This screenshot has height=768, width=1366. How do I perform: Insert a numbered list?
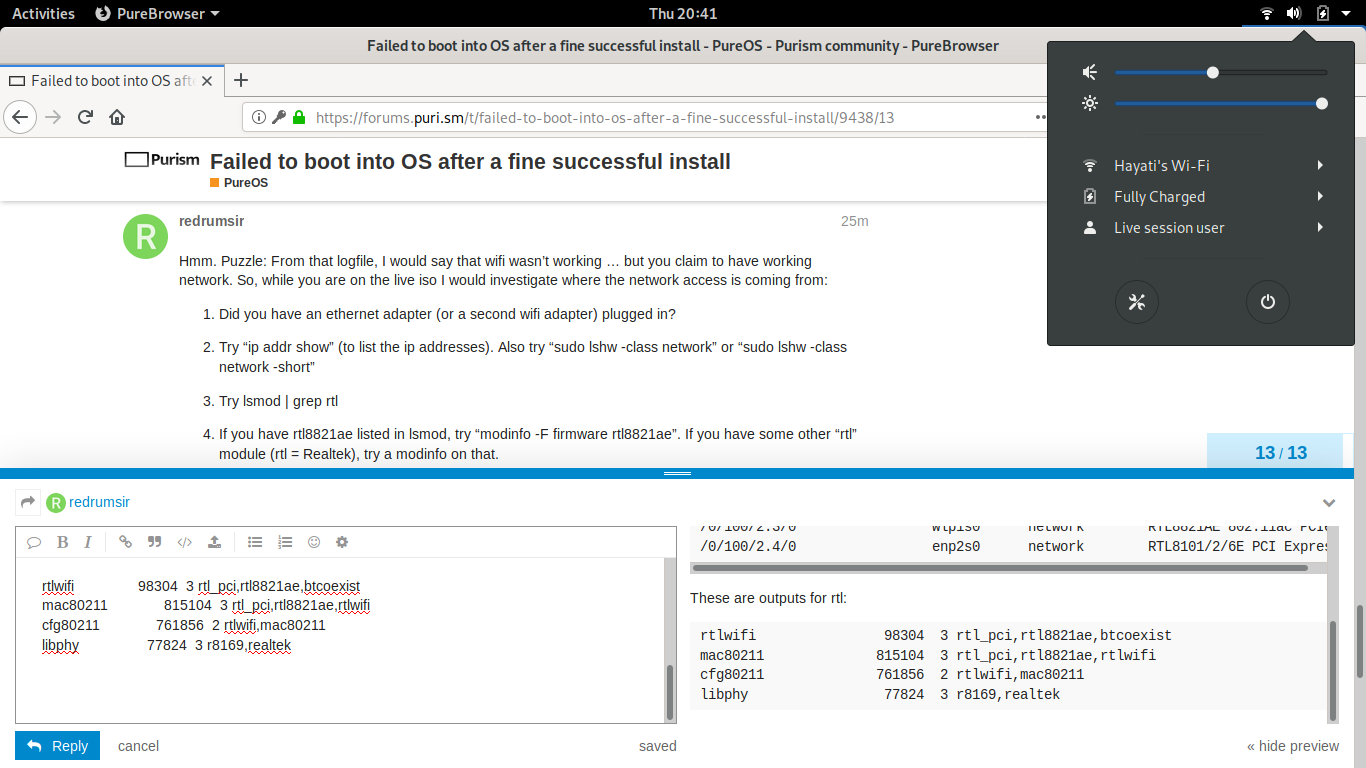[x=285, y=542]
